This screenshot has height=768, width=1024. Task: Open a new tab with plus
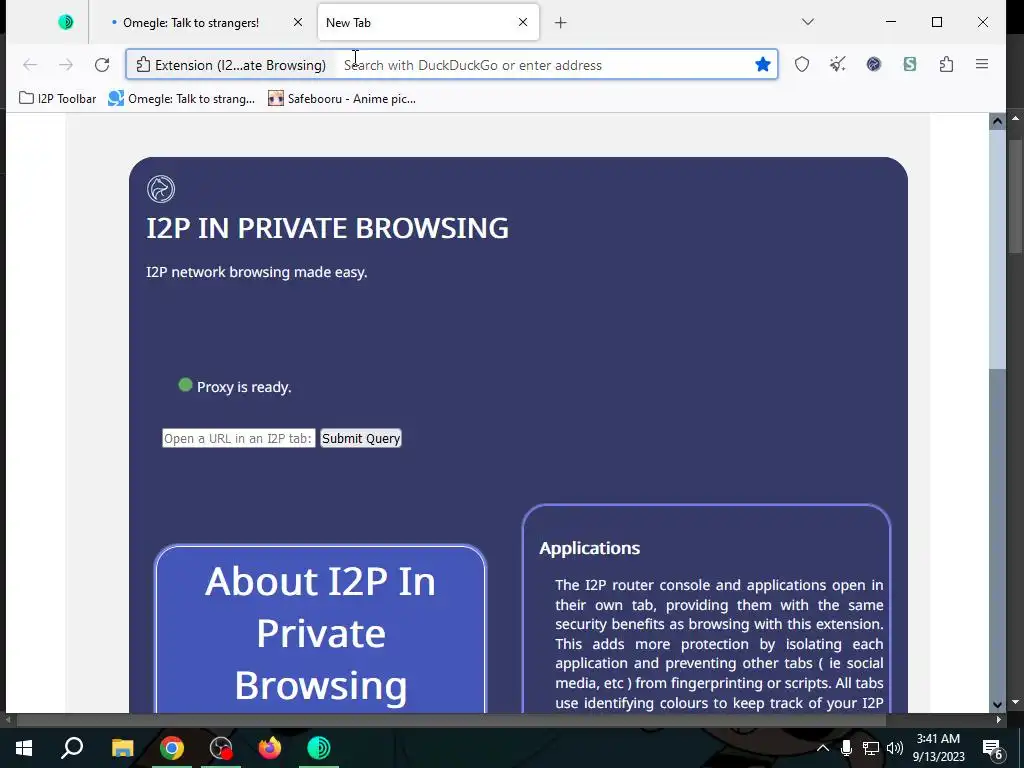[x=560, y=23]
